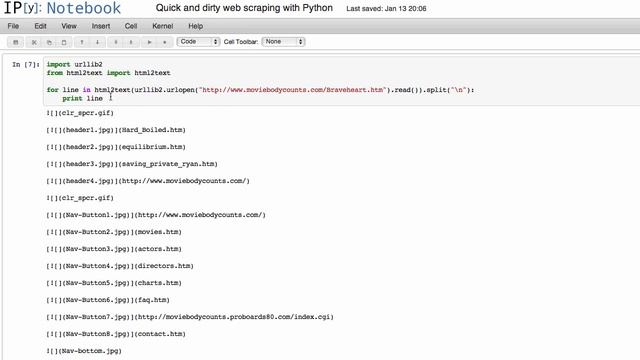
Task: Interrupt the kernel with the stop icon
Action: 164,42
